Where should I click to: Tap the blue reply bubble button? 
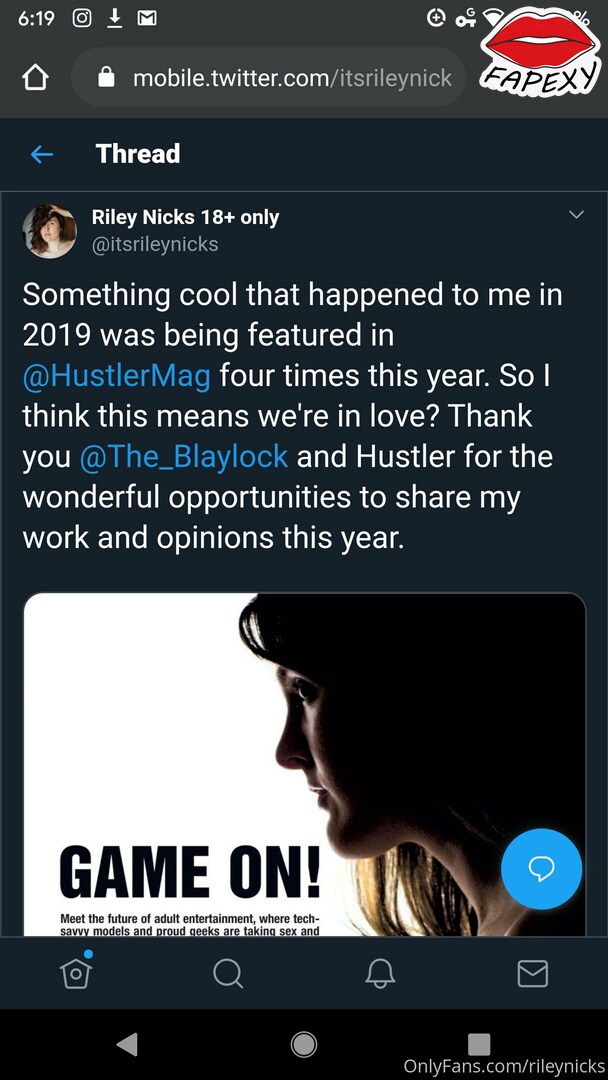coord(541,869)
